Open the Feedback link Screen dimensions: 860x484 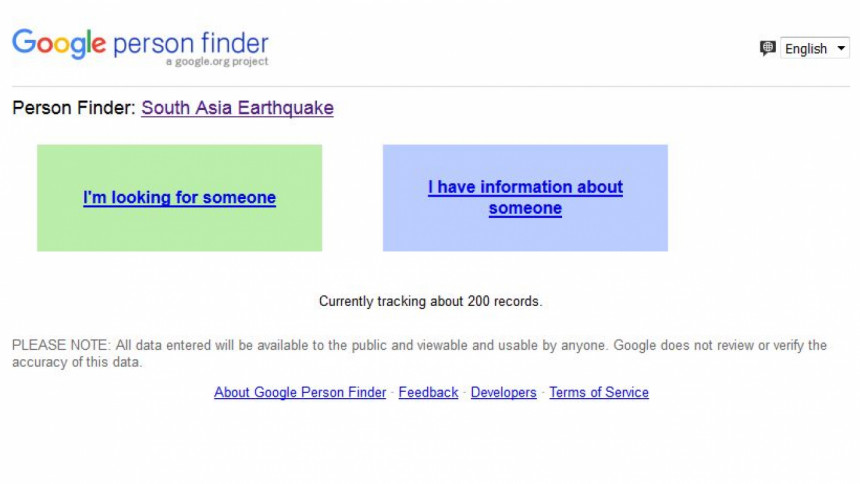(428, 392)
